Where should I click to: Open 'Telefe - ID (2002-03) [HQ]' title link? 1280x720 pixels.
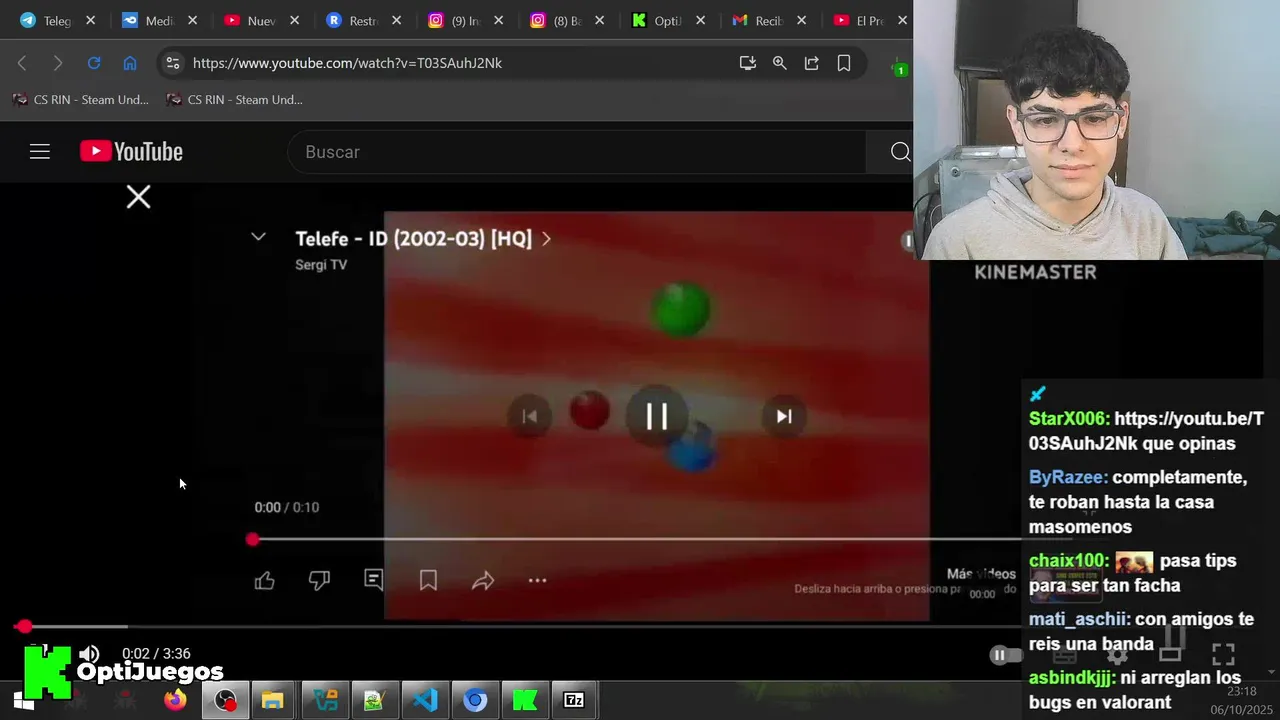click(x=413, y=239)
